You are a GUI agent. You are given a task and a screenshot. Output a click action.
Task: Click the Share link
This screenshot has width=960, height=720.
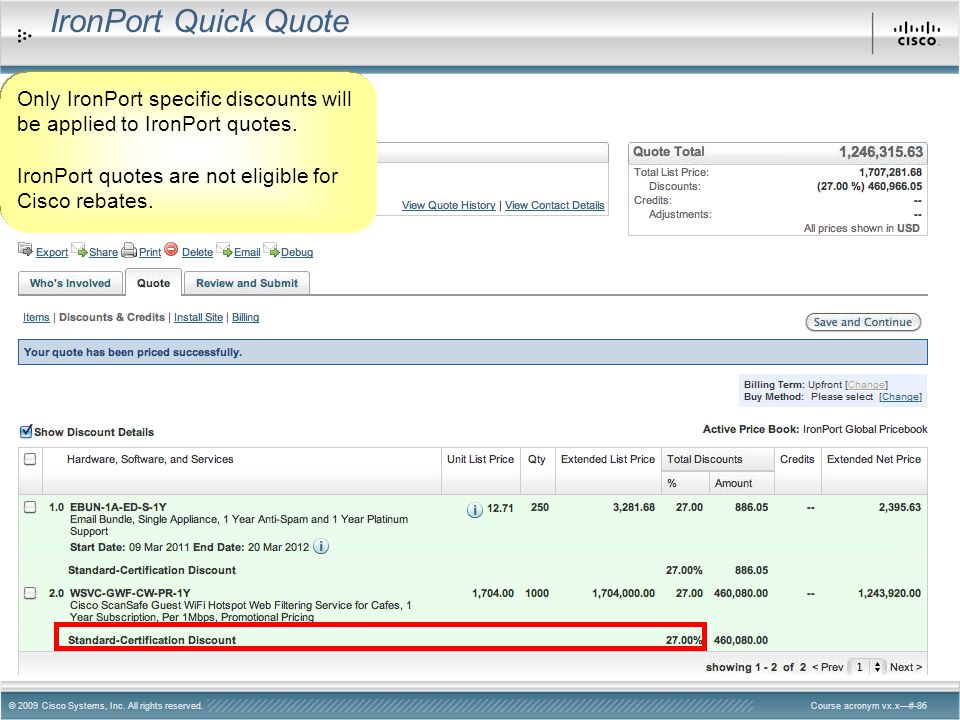(103, 252)
